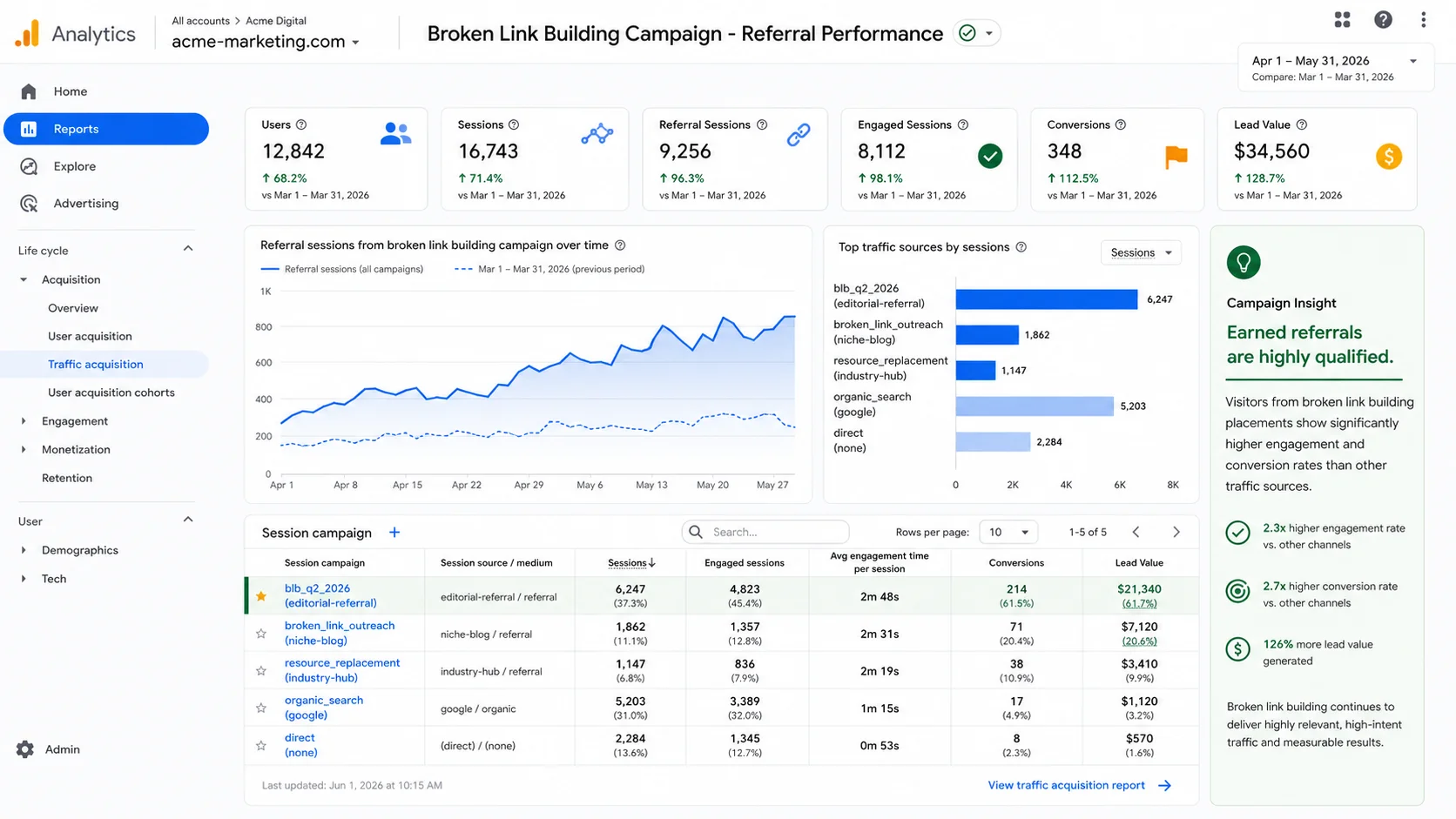Open the broken_link_outreach campaign link
1456x819 pixels.
tap(340, 633)
